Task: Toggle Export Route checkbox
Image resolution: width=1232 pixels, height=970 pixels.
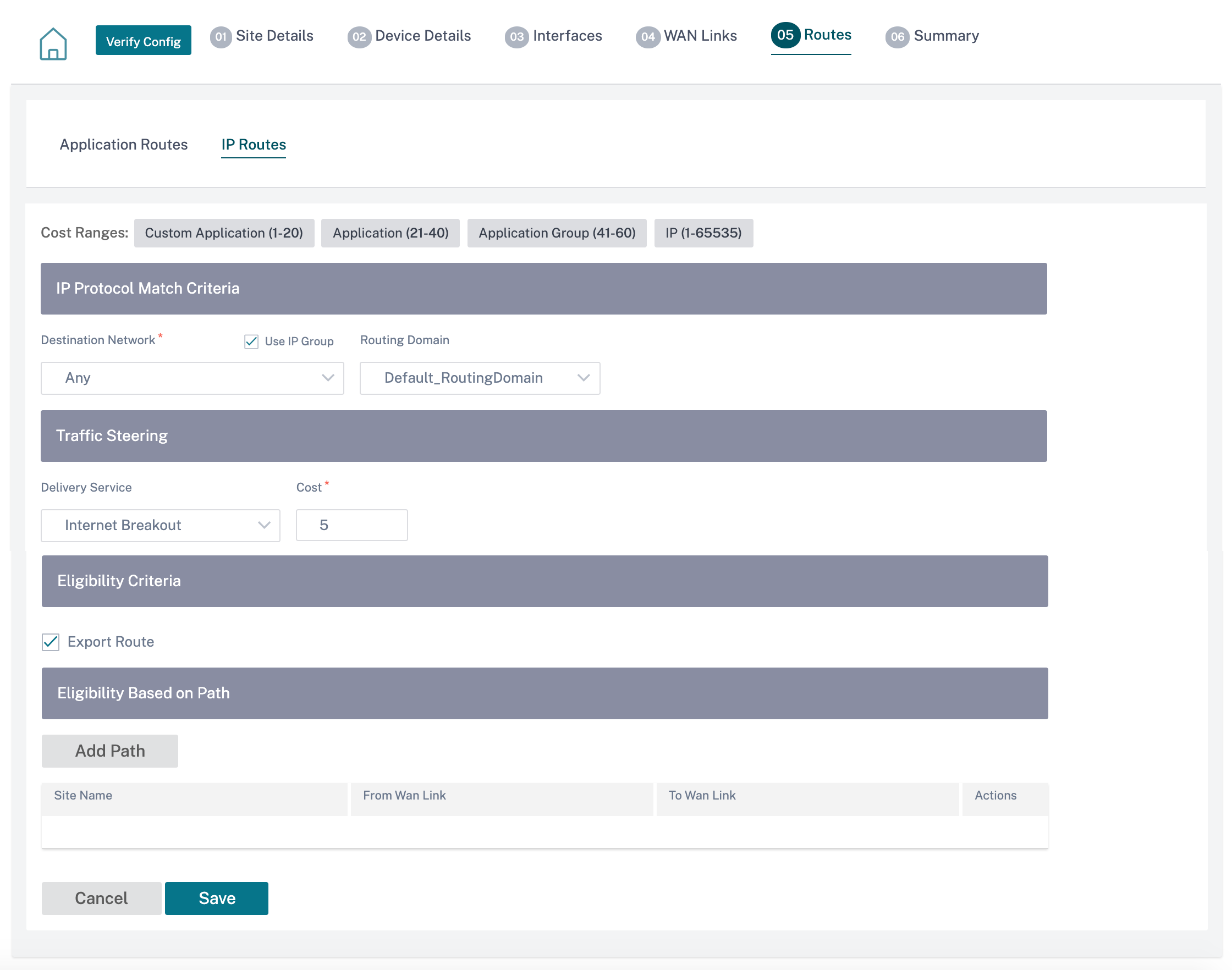Action: tap(51, 642)
